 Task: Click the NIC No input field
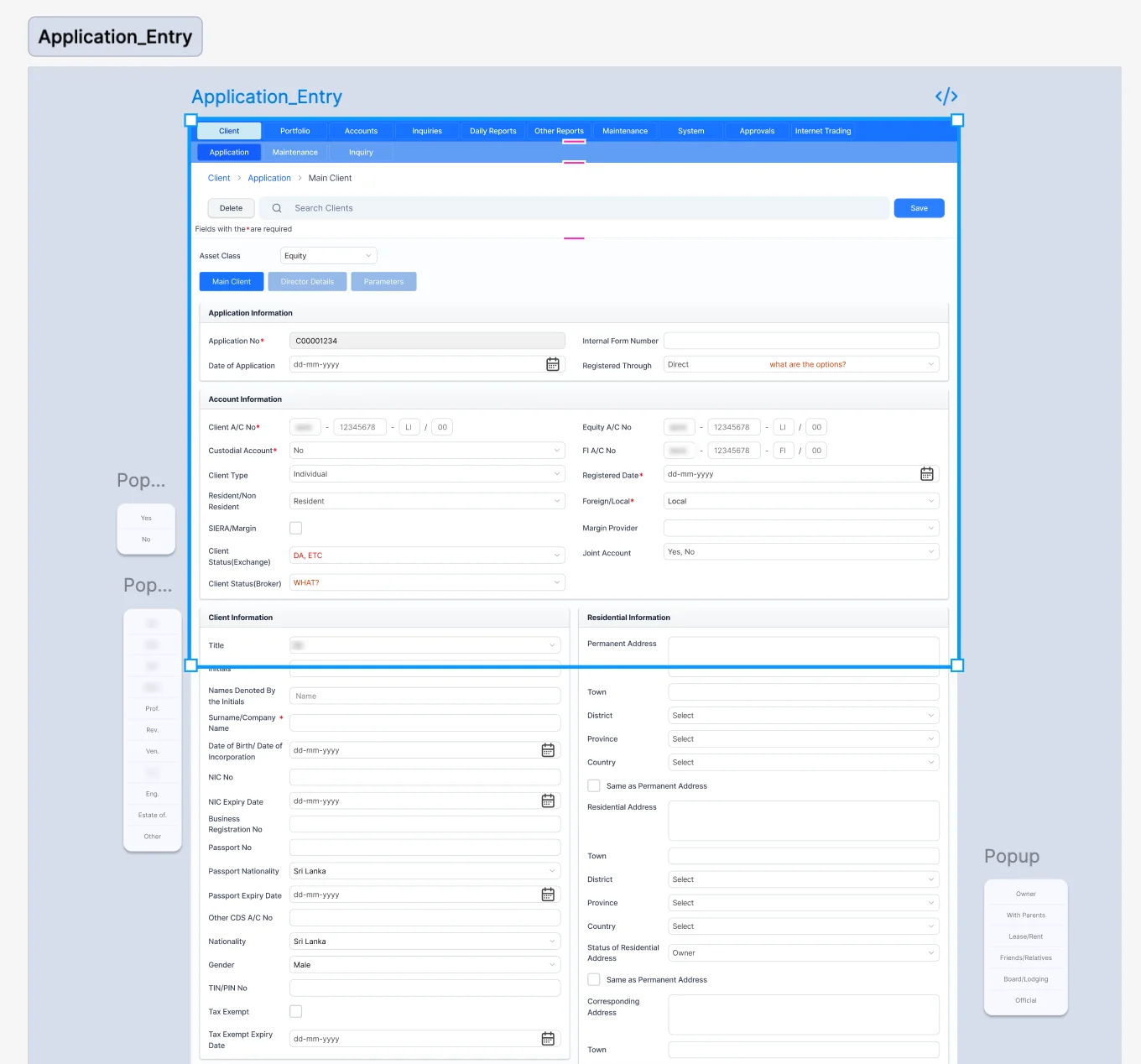click(x=425, y=778)
